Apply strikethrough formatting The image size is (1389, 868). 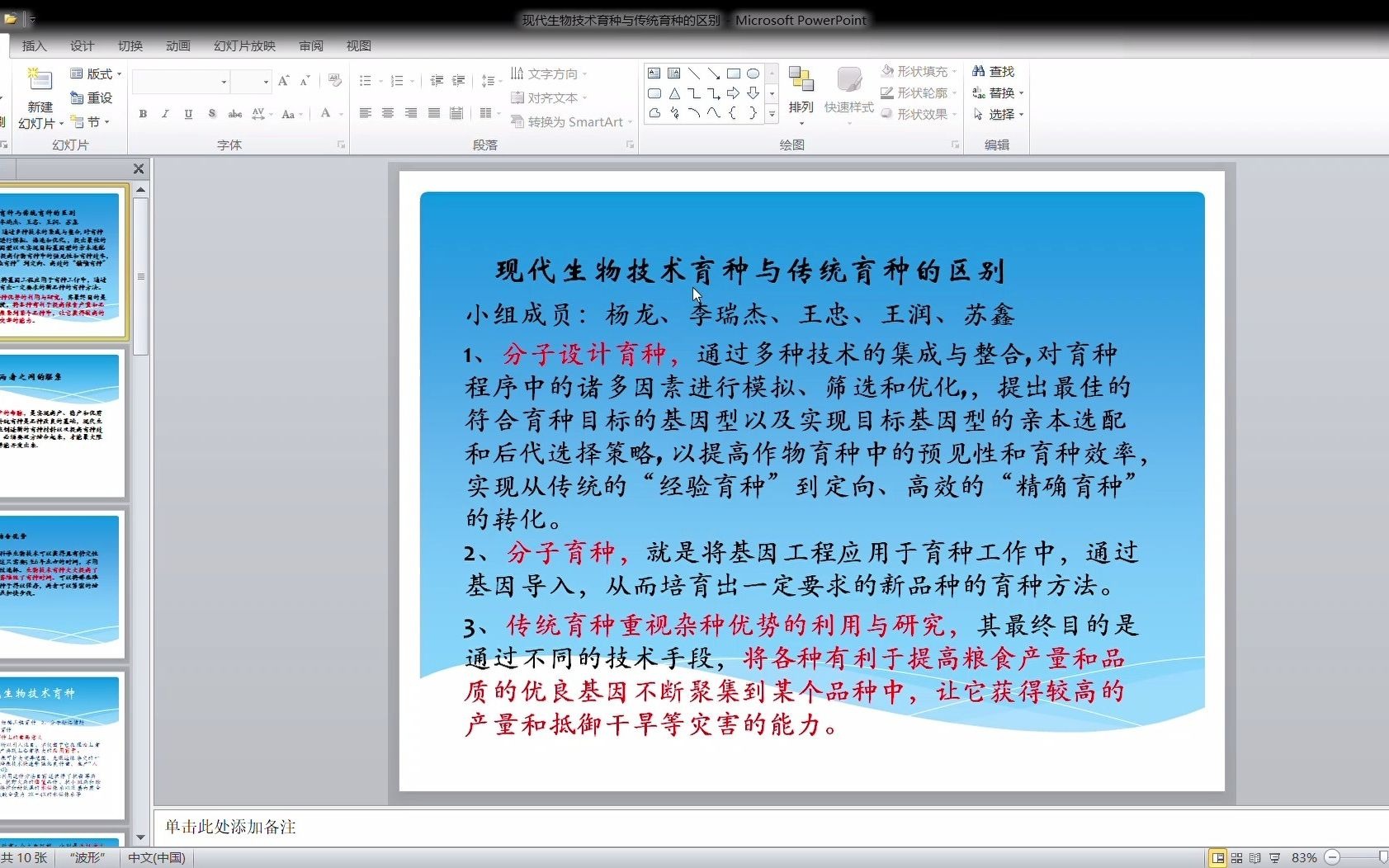click(x=234, y=114)
